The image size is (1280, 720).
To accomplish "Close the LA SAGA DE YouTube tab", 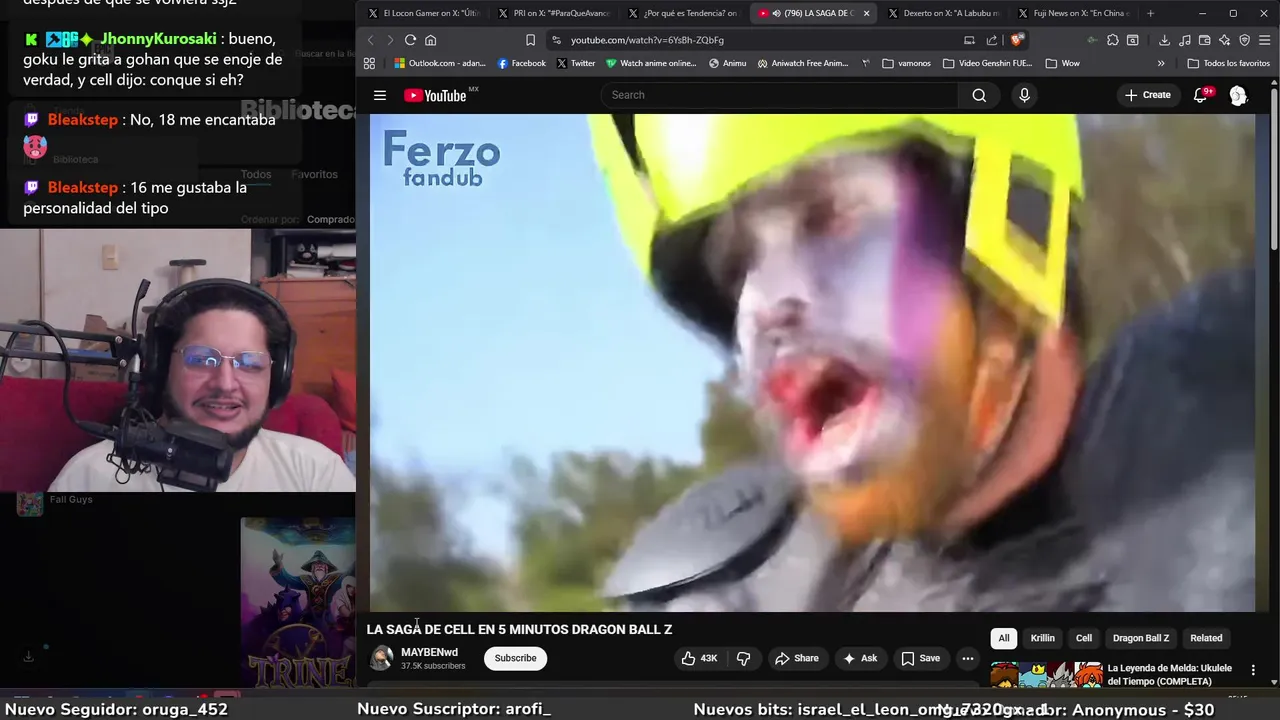I will point(867,13).
